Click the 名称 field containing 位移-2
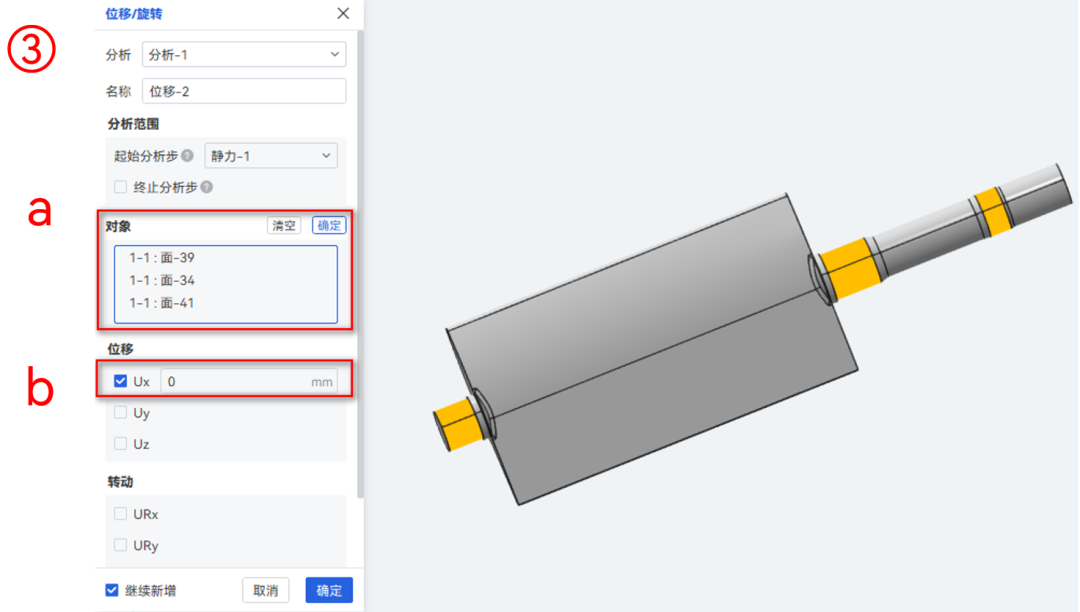 pyautogui.click(x=244, y=91)
